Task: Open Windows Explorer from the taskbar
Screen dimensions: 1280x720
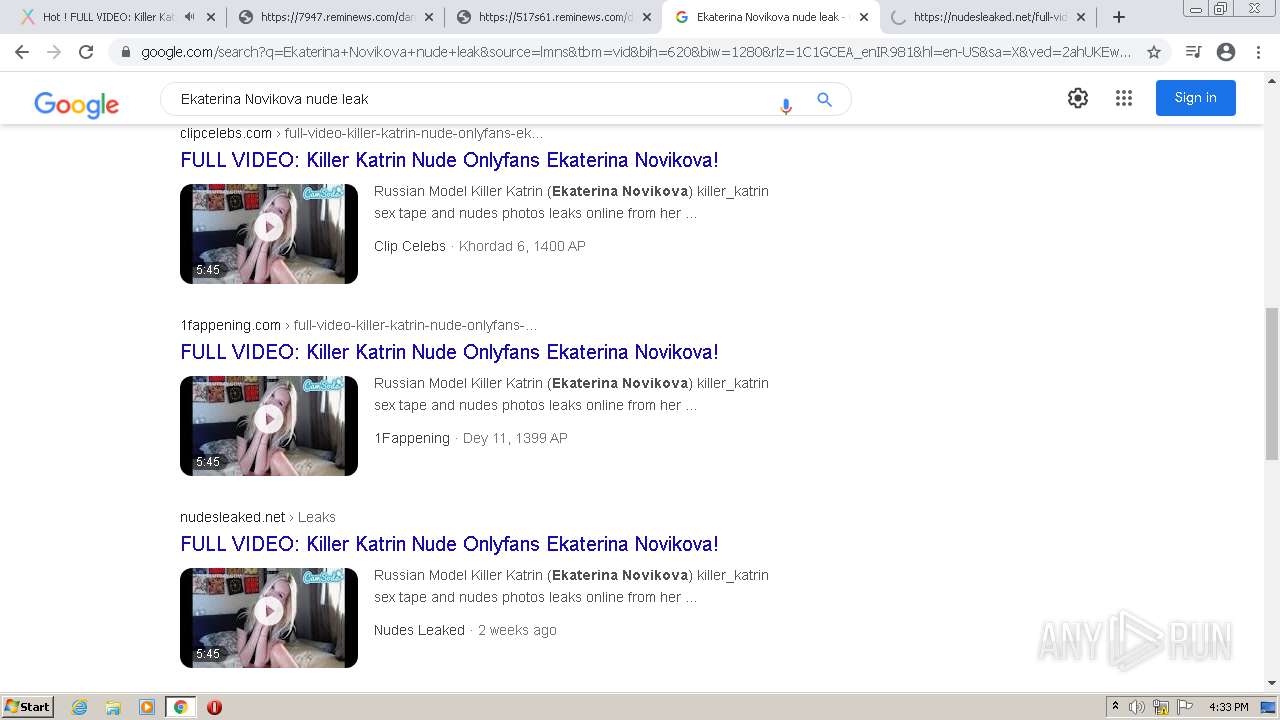Action: (x=113, y=707)
